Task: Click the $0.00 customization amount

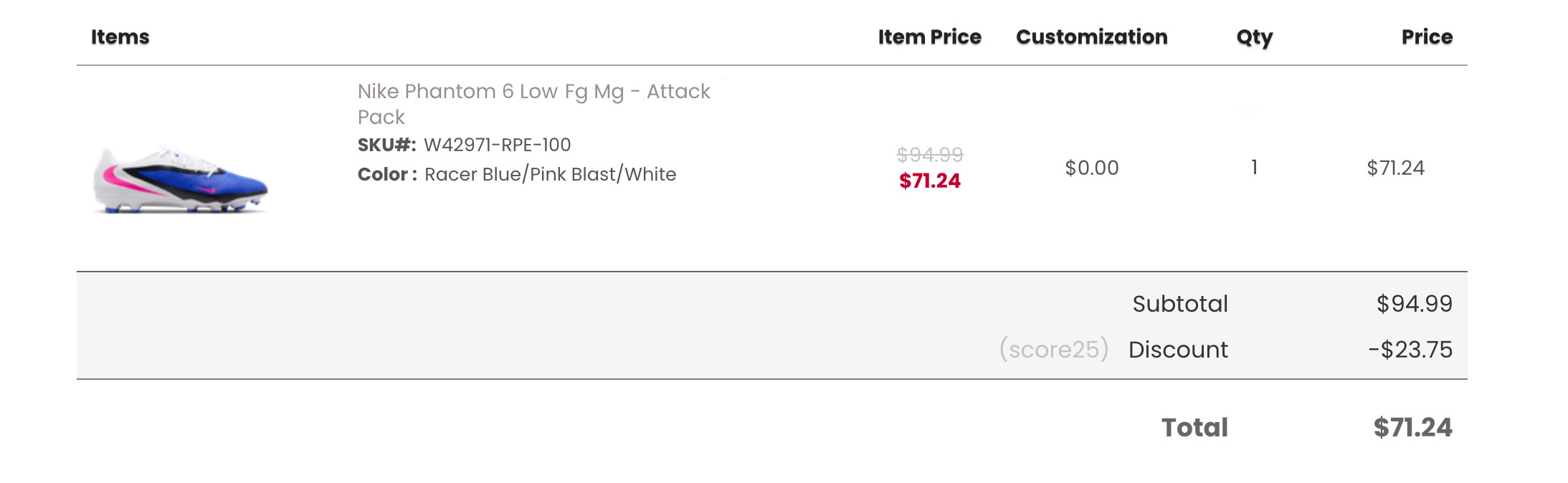Action: (x=1091, y=168)
